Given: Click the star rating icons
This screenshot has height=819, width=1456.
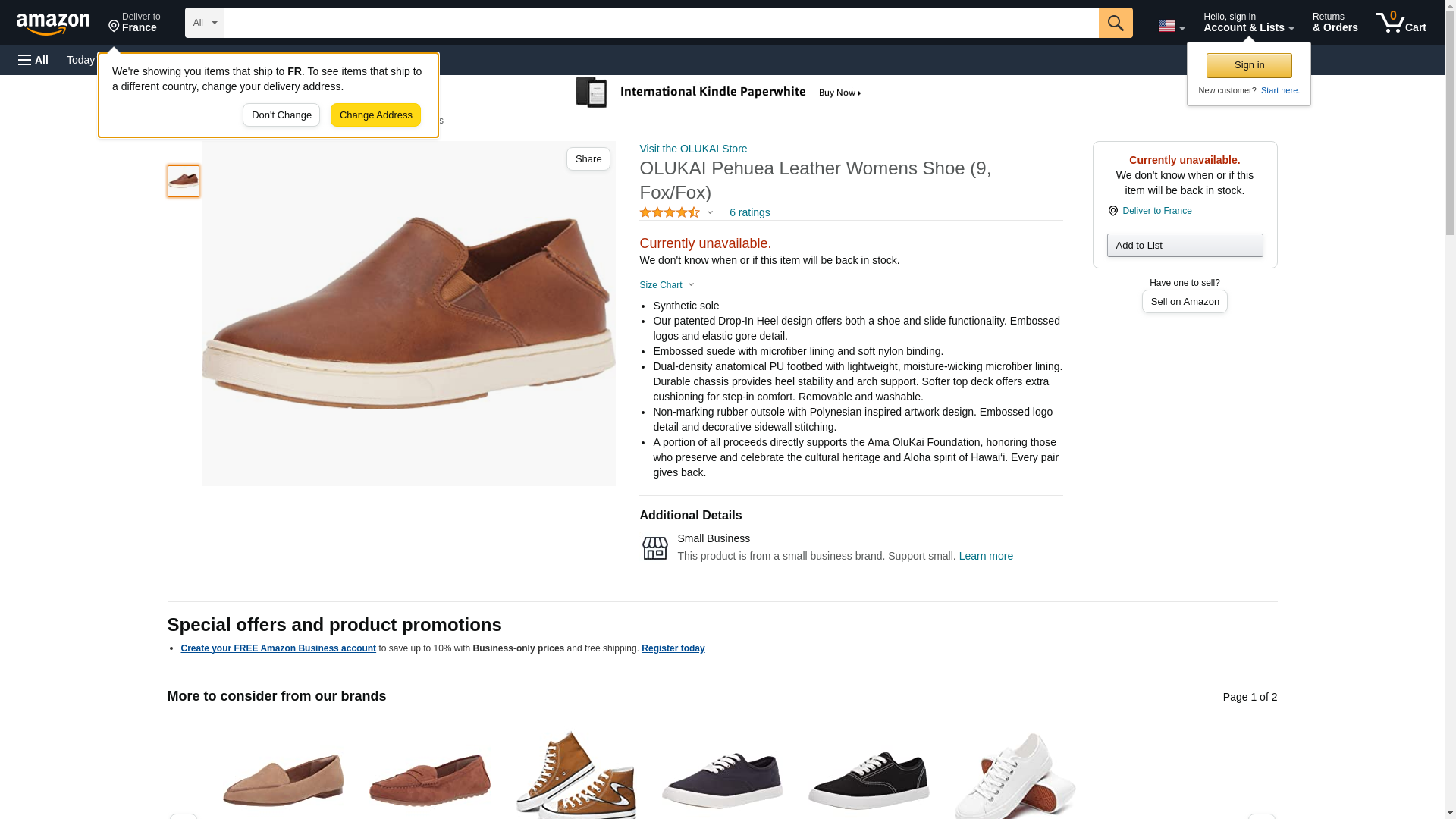Looking at the screenshot, I should coord(670,213).
